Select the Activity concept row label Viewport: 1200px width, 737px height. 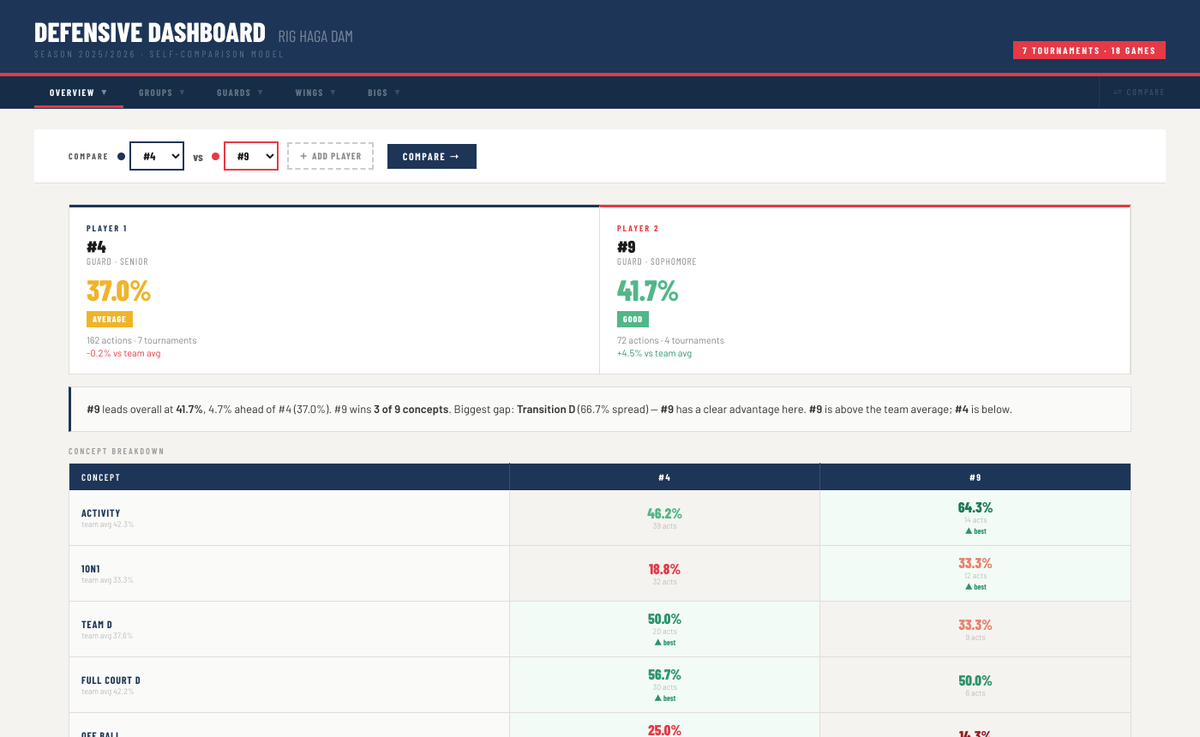click(101, 513)
